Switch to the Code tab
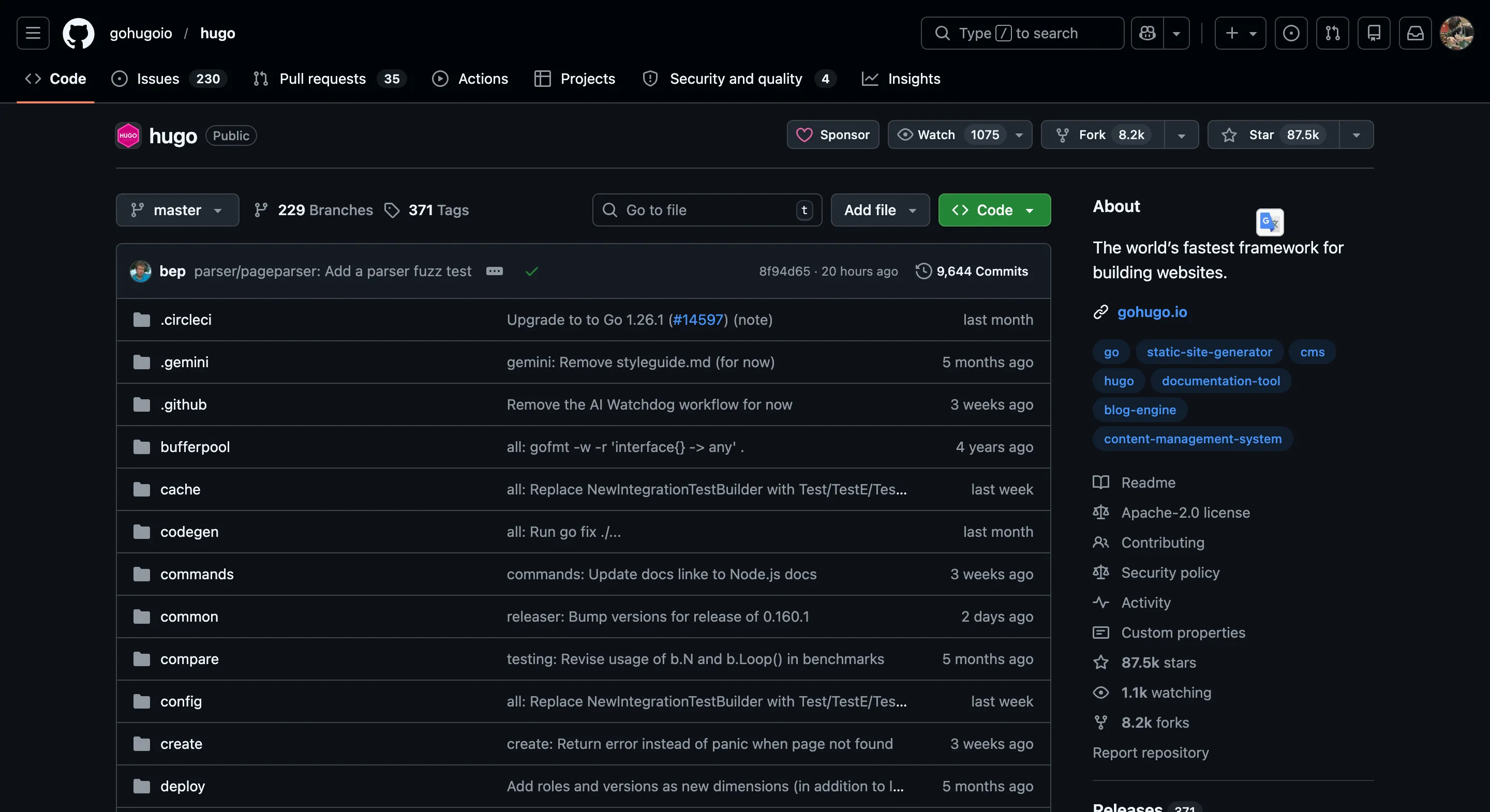 click(x=55, y=79)
